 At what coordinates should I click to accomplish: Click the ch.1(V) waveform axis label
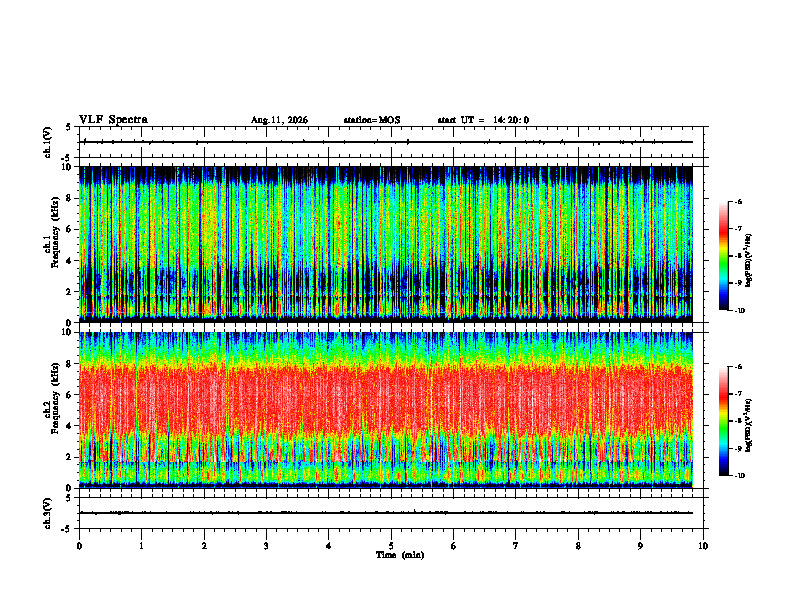[48, 142]
